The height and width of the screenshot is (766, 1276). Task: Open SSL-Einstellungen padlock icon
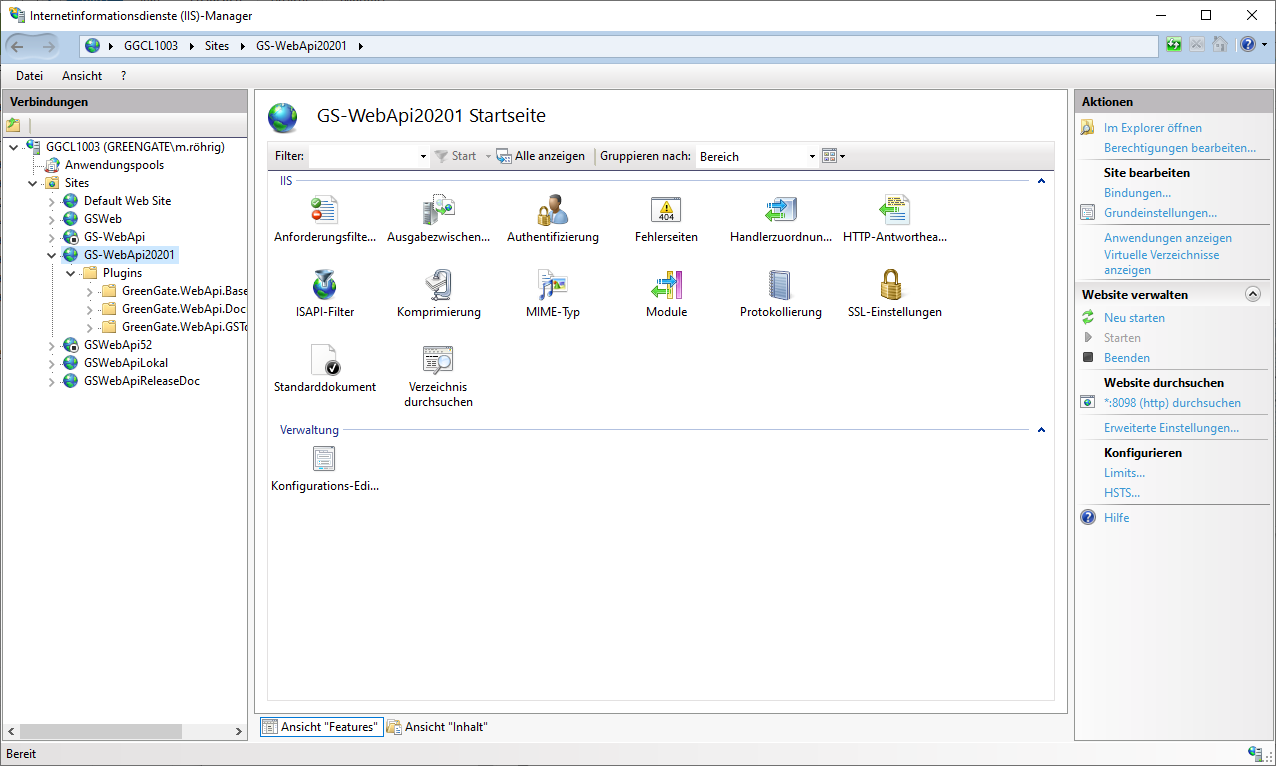892,285
